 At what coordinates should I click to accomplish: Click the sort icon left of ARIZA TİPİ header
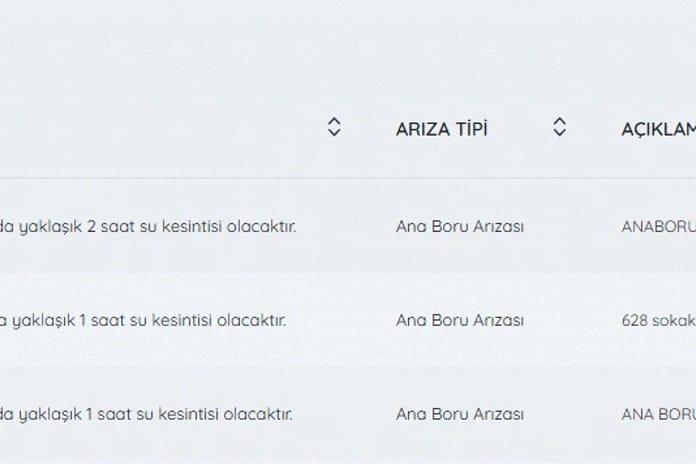click(334, 127)
